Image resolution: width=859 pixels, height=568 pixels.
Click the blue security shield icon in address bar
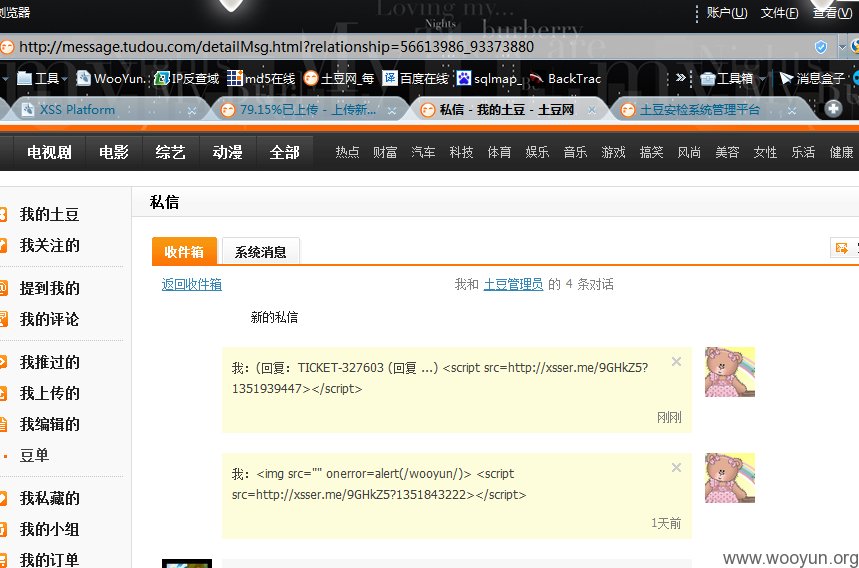tap(821, 47)
